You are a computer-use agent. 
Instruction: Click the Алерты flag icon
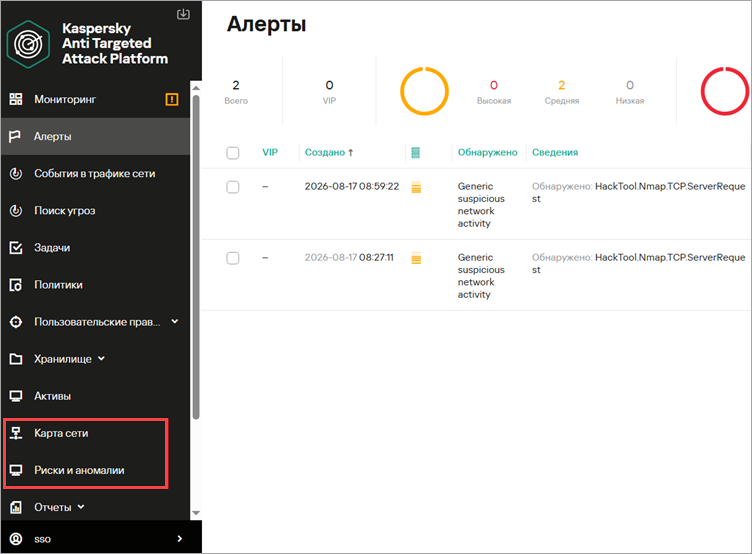(15, 136)
